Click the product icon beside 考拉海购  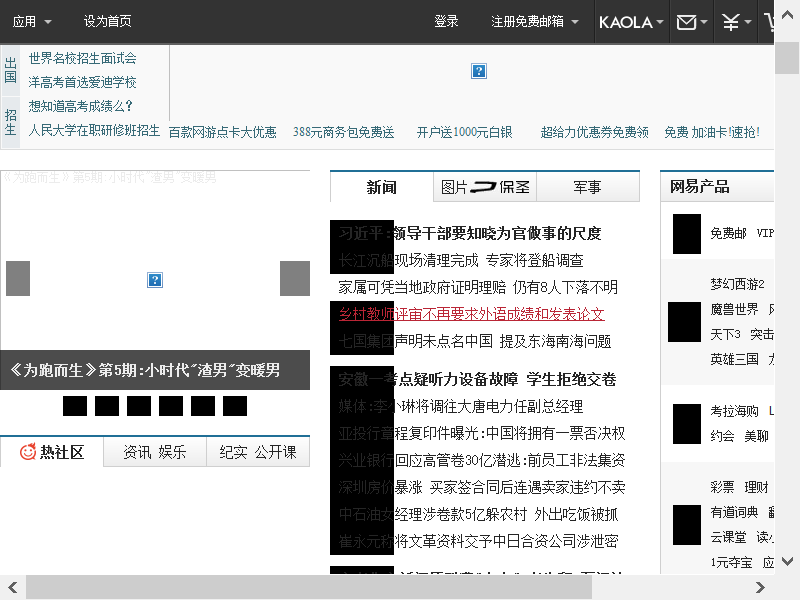[685, 423]
